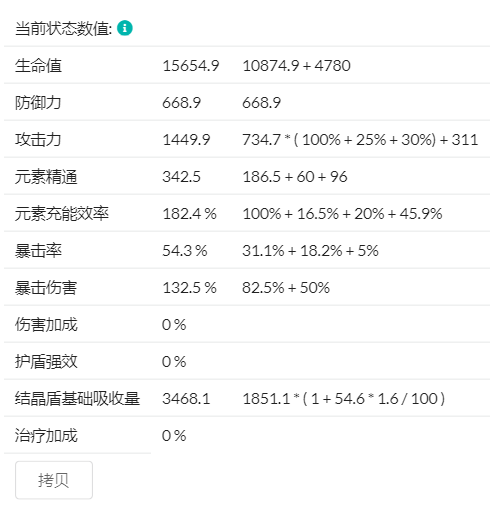Click the 防御力 stat label

pos(38,102)
